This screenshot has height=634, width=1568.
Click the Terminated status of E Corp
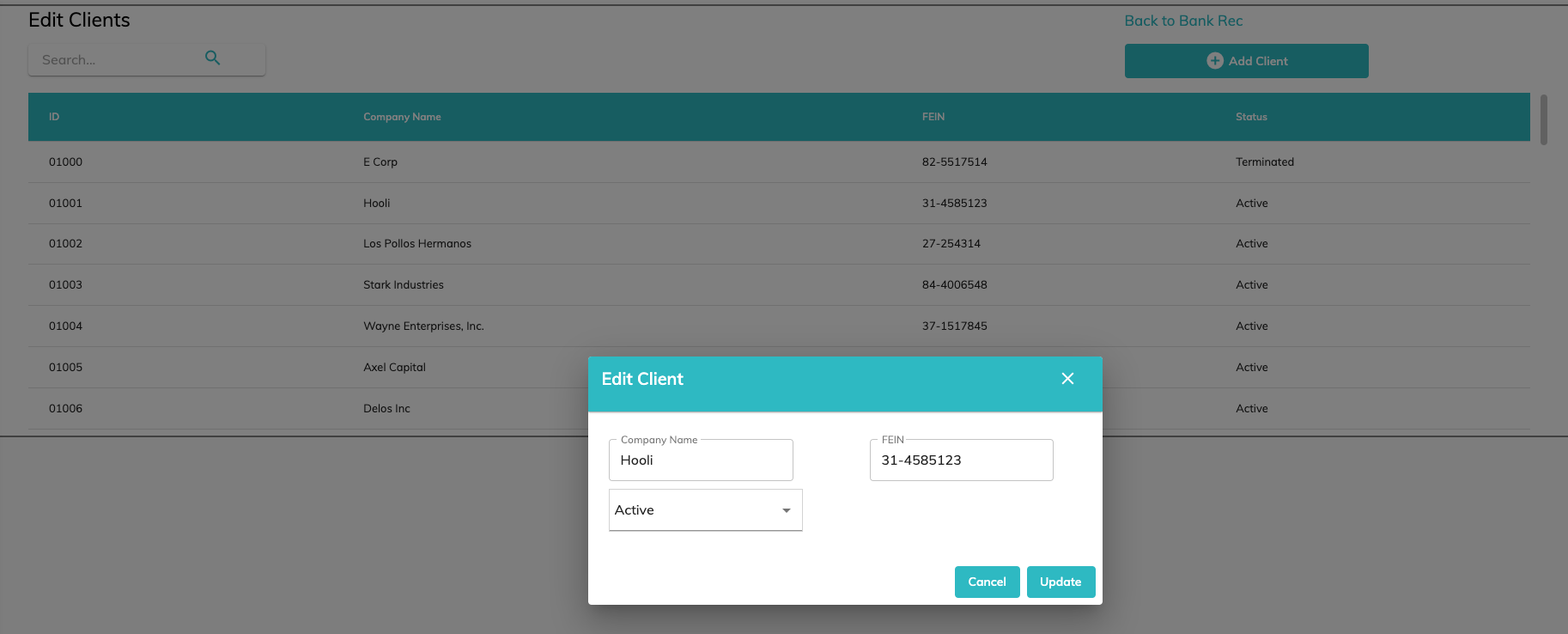(x=1265, y=162)
